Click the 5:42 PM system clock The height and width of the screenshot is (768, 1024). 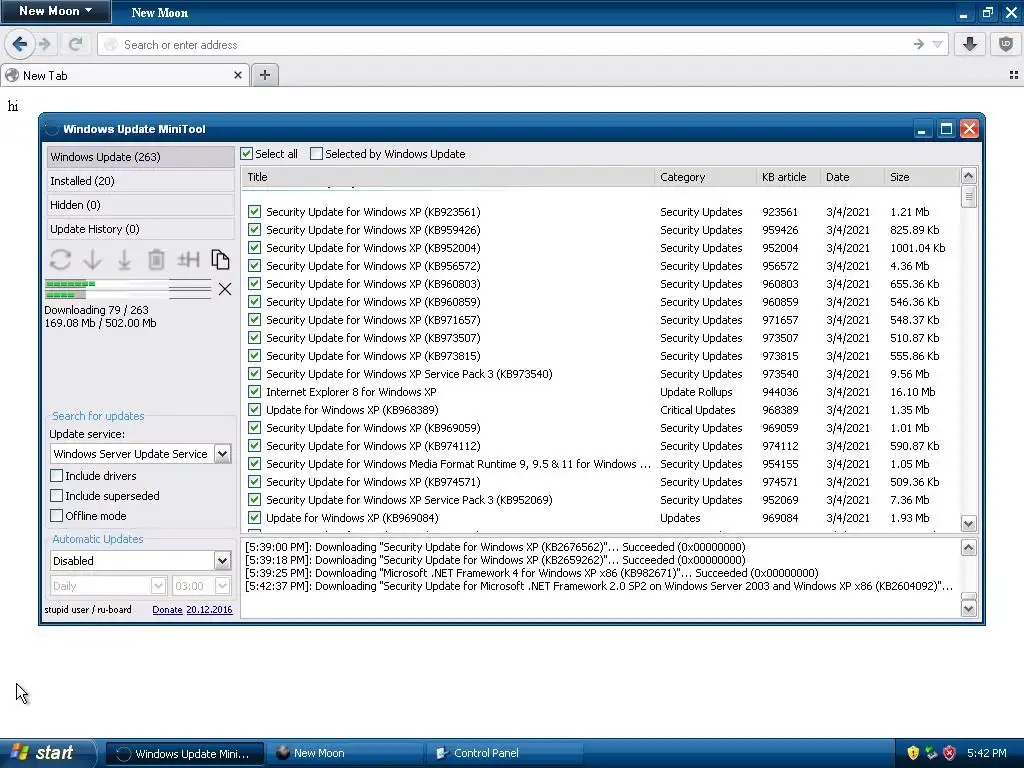click(x=986, y=753)
